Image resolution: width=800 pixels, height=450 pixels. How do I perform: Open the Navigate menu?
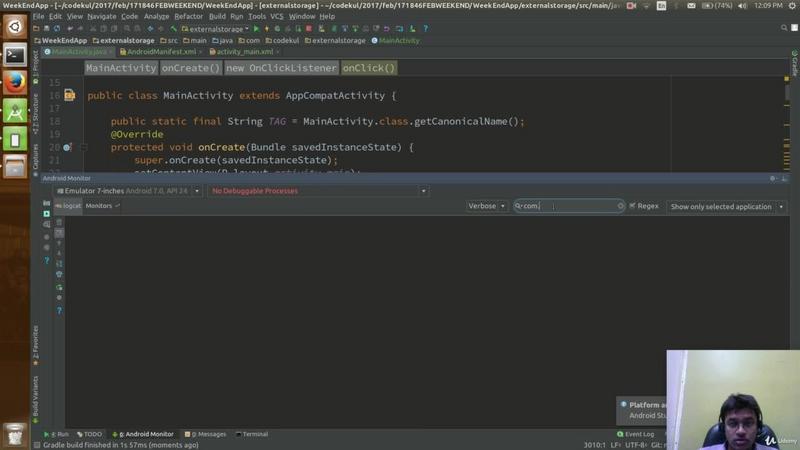(x=102, y=16)
